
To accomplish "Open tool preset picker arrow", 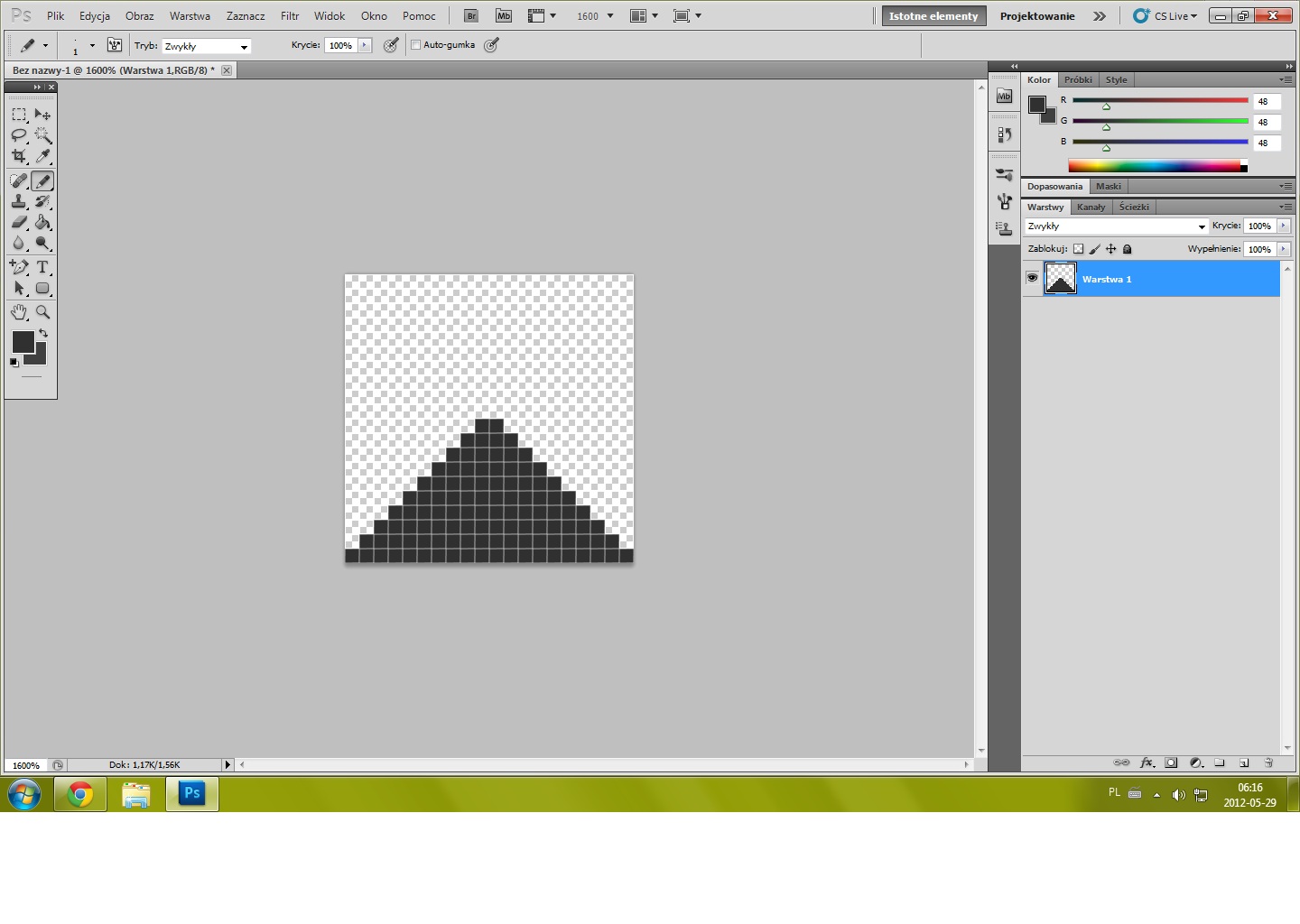I will [45, 45].
